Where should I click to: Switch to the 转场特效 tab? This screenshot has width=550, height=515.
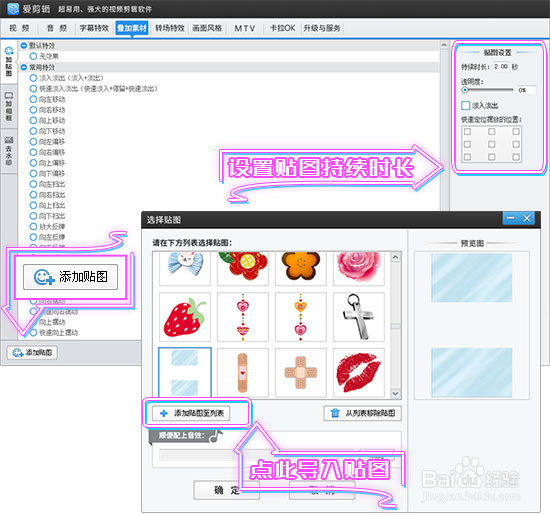pyautogui.click(x=170, y=28)
